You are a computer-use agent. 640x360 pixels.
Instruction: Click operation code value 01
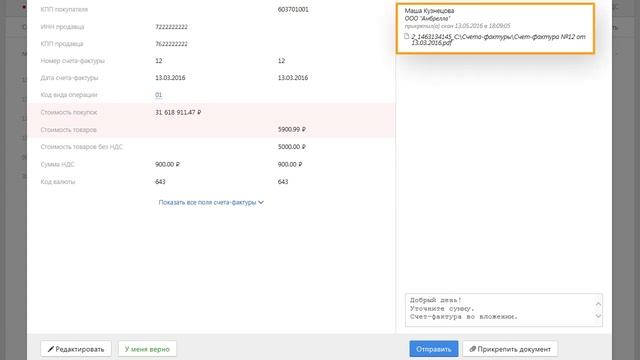[158, 95]
